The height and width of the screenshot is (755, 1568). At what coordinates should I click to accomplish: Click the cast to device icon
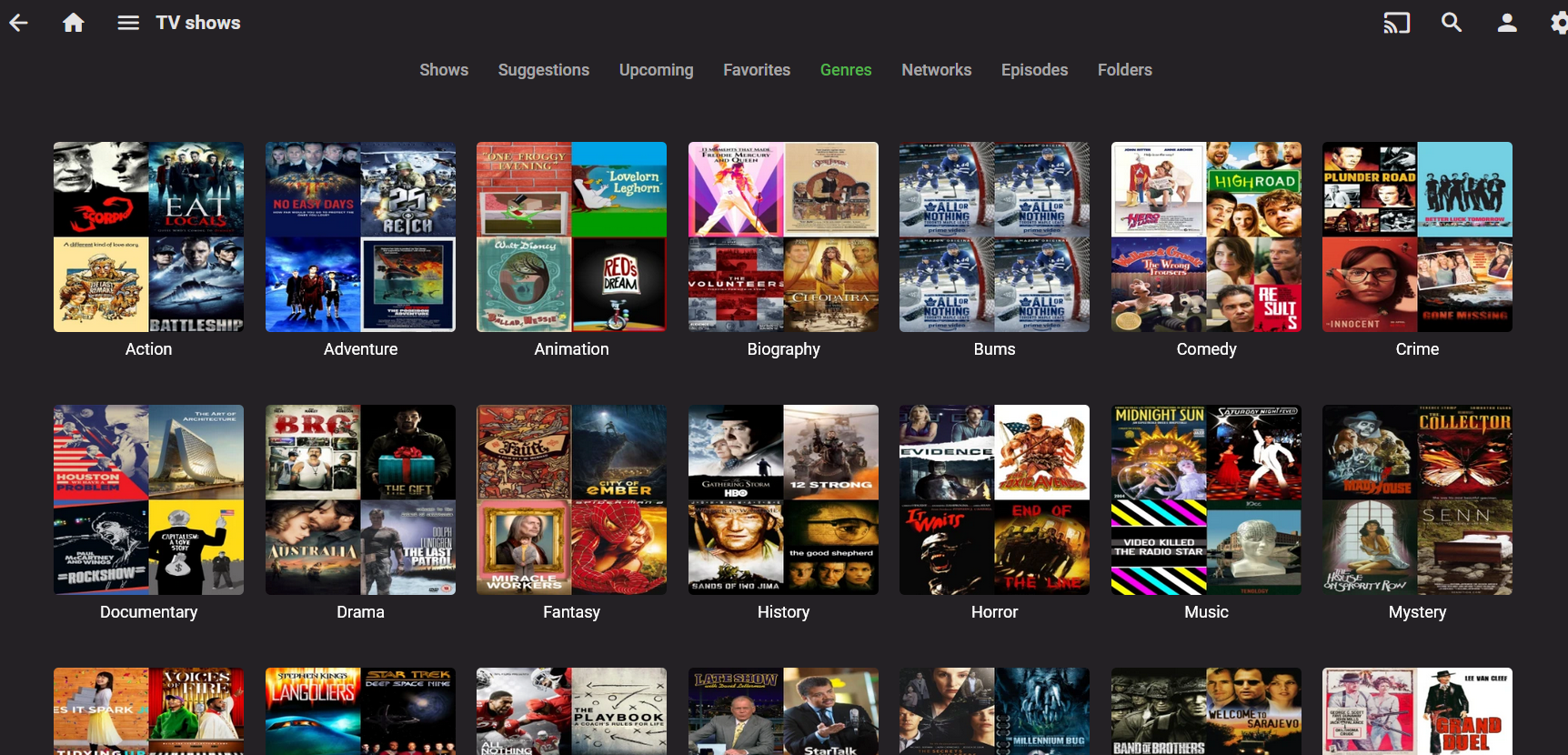1397,23
